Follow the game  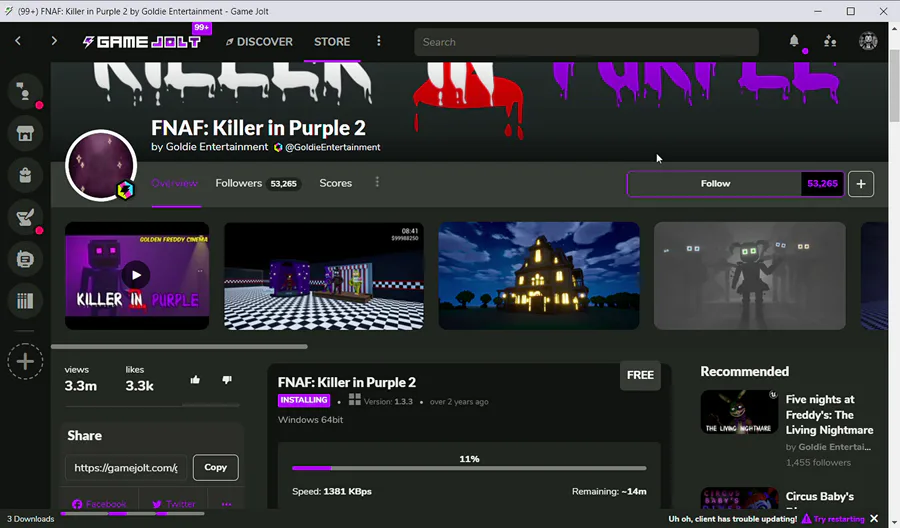(x=715, y=184)
